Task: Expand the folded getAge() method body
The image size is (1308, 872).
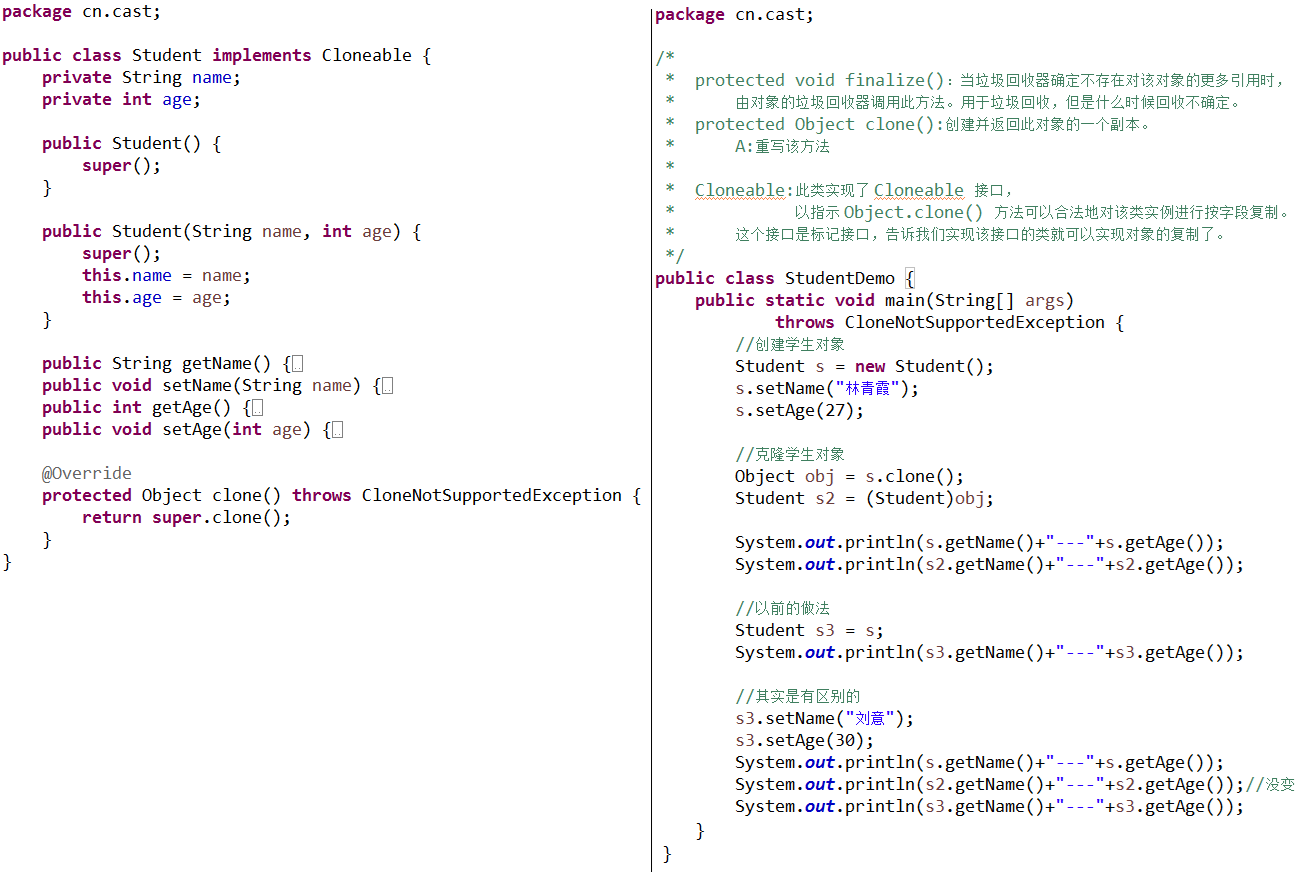Action: 257,408
